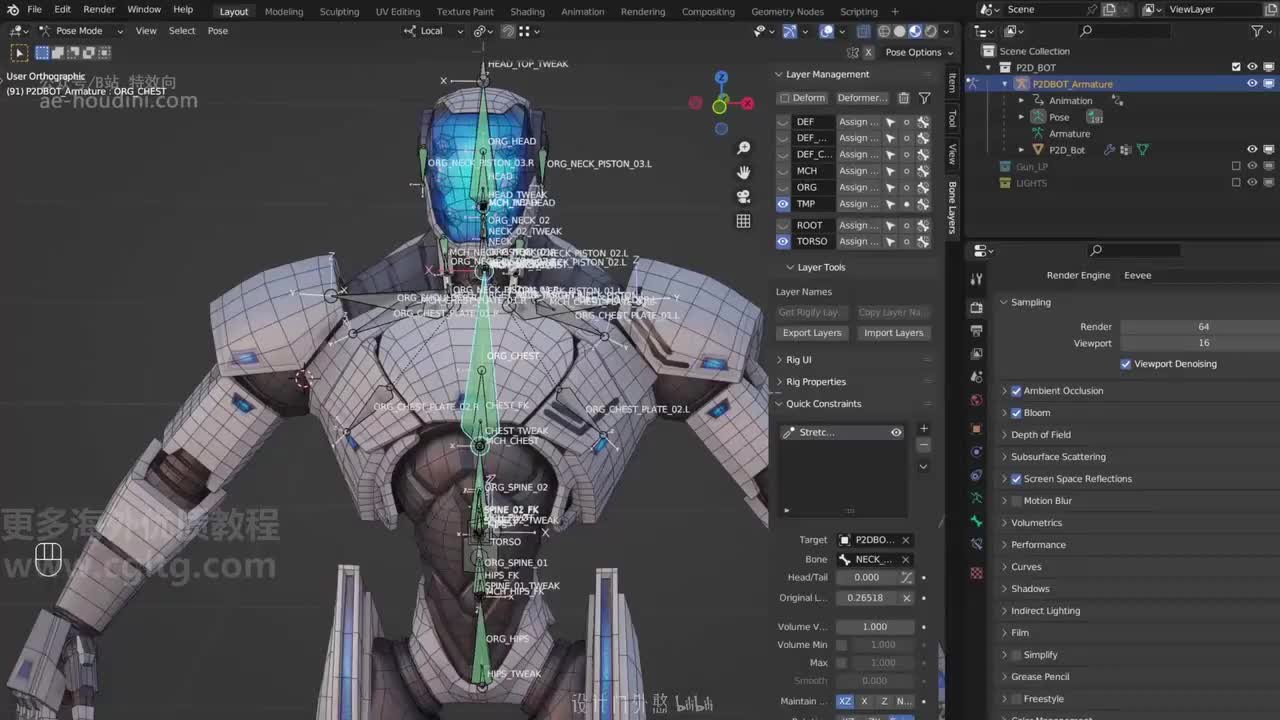
Task: Click the outliner filter funnel icon
Action: pyautogui.click(x=1257, y=31)
